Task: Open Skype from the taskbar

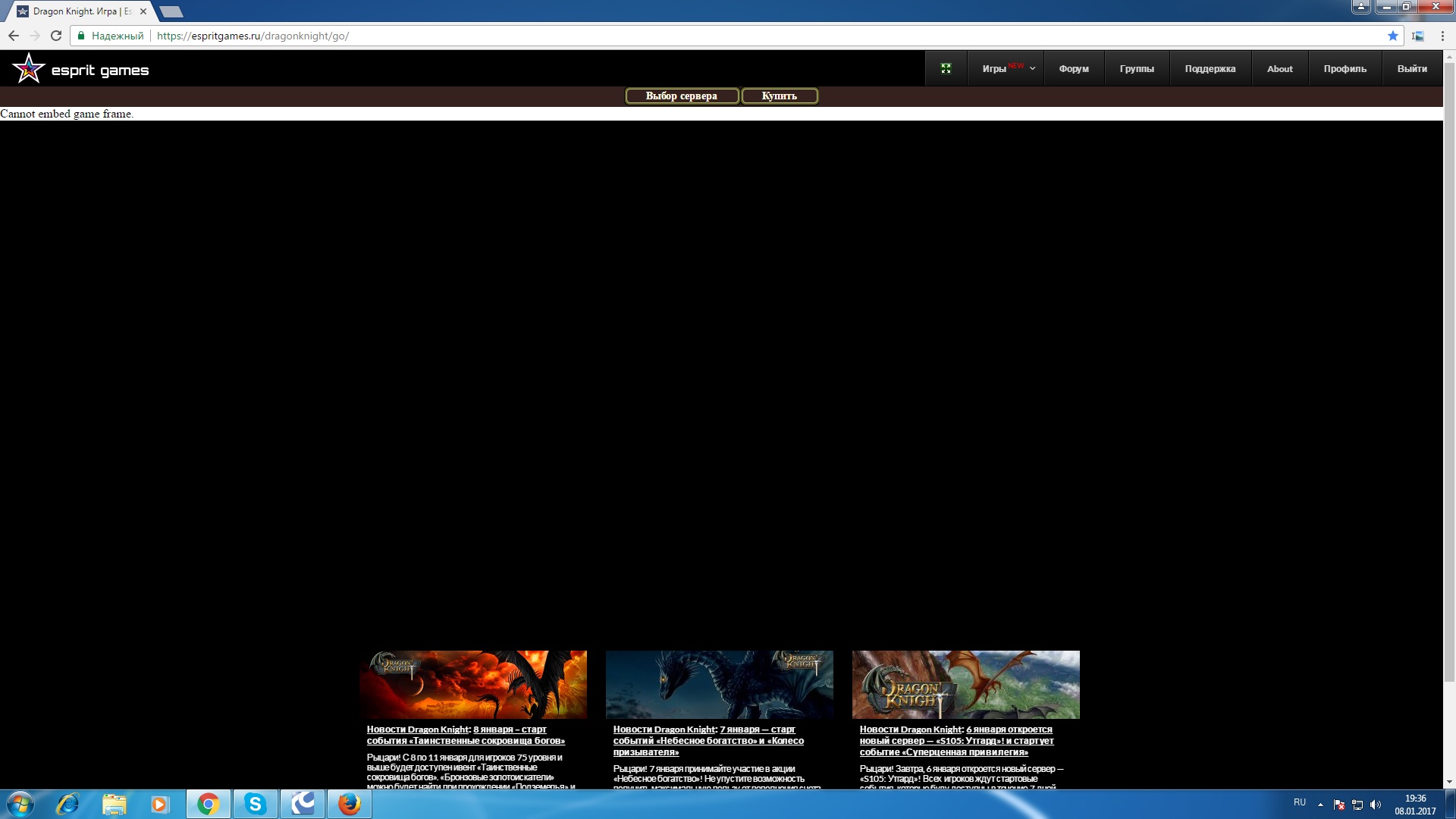Action: click(256, 804)
